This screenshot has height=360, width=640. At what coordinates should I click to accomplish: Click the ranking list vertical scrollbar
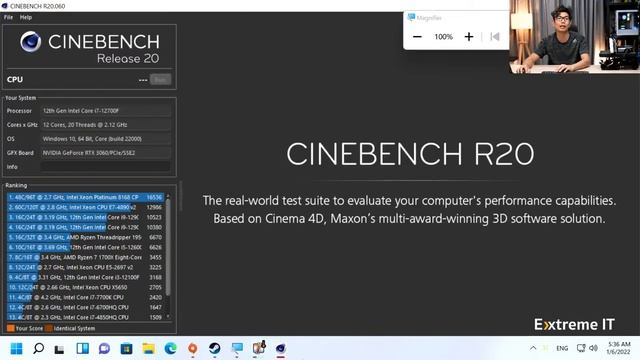pos(168,247)
